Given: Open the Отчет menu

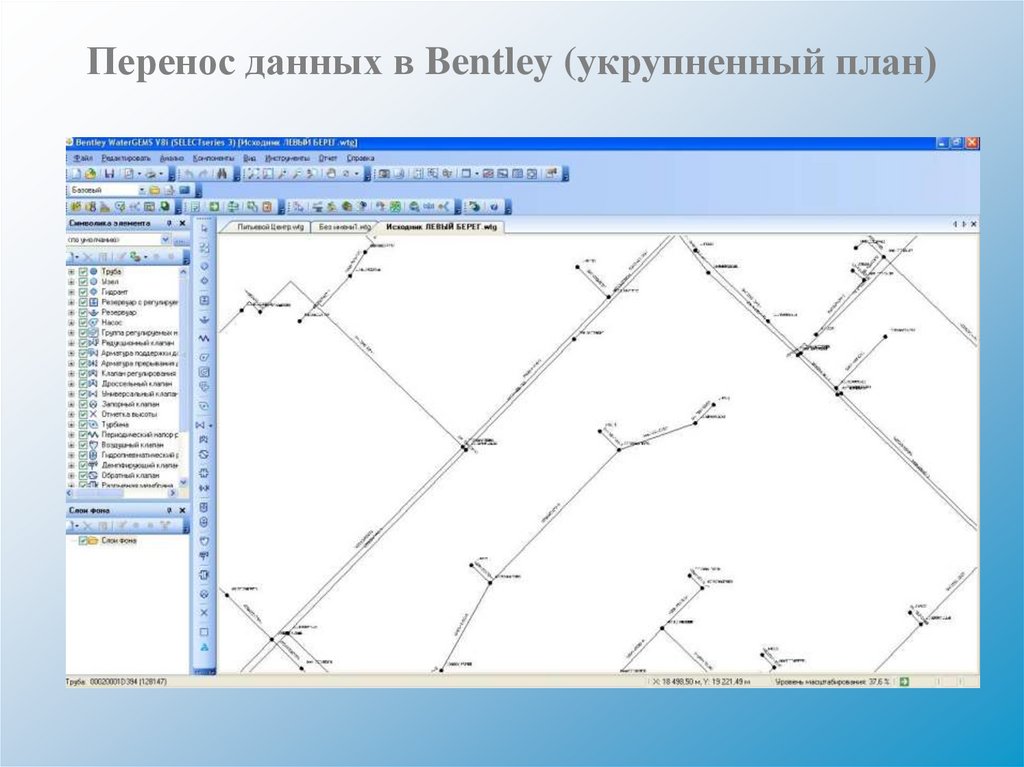Looking at the screenshot, I should (x=327, y=158).
